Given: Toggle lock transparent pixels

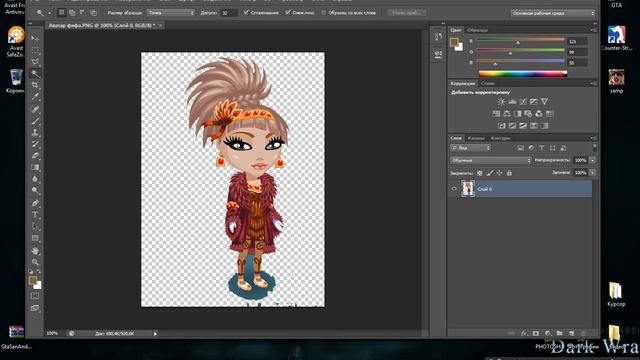Looking at the screenshot, I should [480, 173].
